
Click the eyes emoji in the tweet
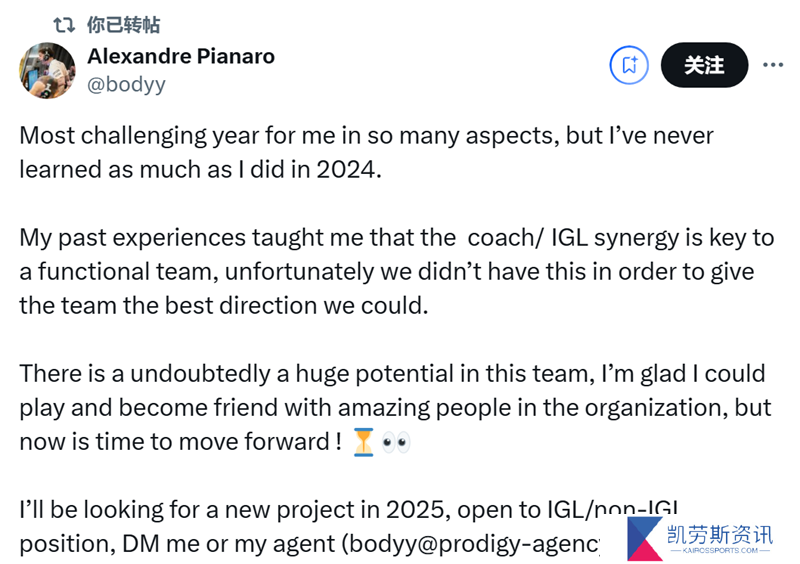click(x=396, y=442)
